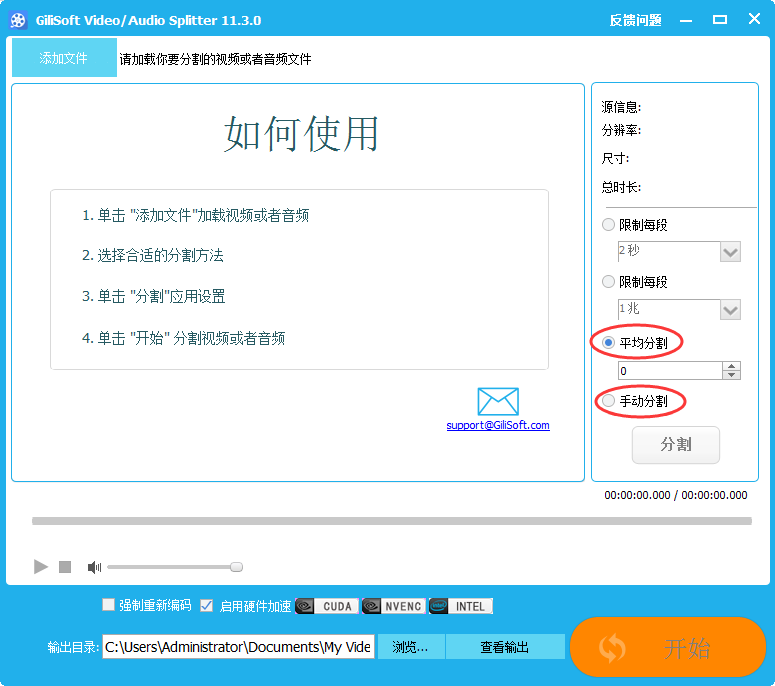Click the 添加文件 button

(64, 58)
